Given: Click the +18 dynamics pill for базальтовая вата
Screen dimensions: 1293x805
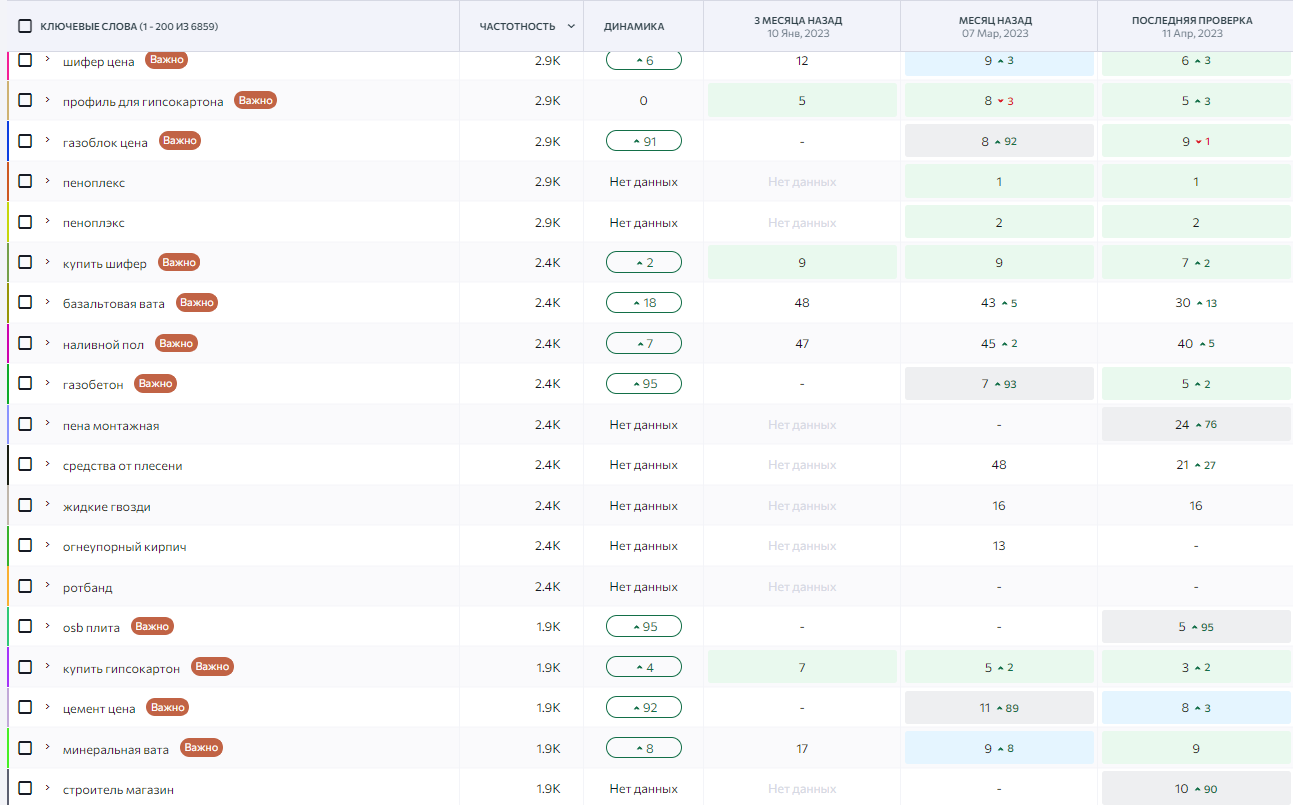Looking at the screenshot, I should pos(644,302).
